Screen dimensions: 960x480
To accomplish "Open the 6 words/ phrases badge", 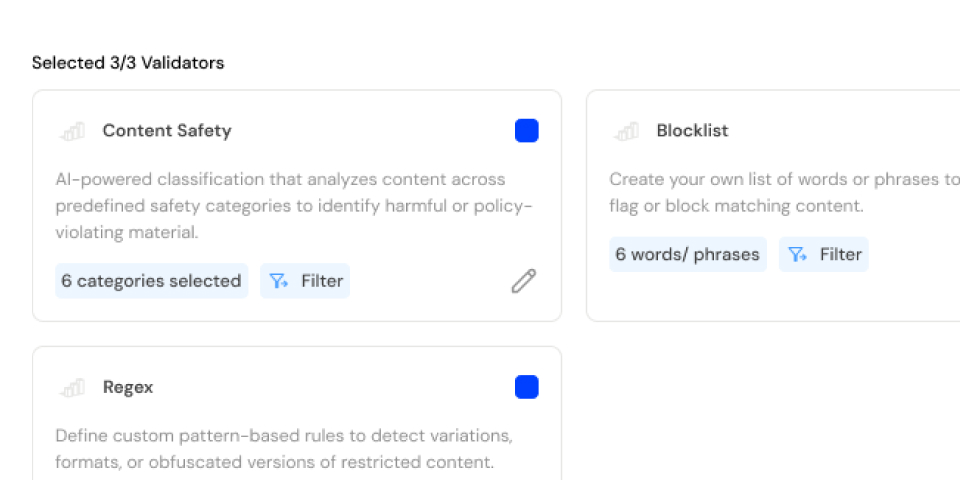I will (687, 254).
